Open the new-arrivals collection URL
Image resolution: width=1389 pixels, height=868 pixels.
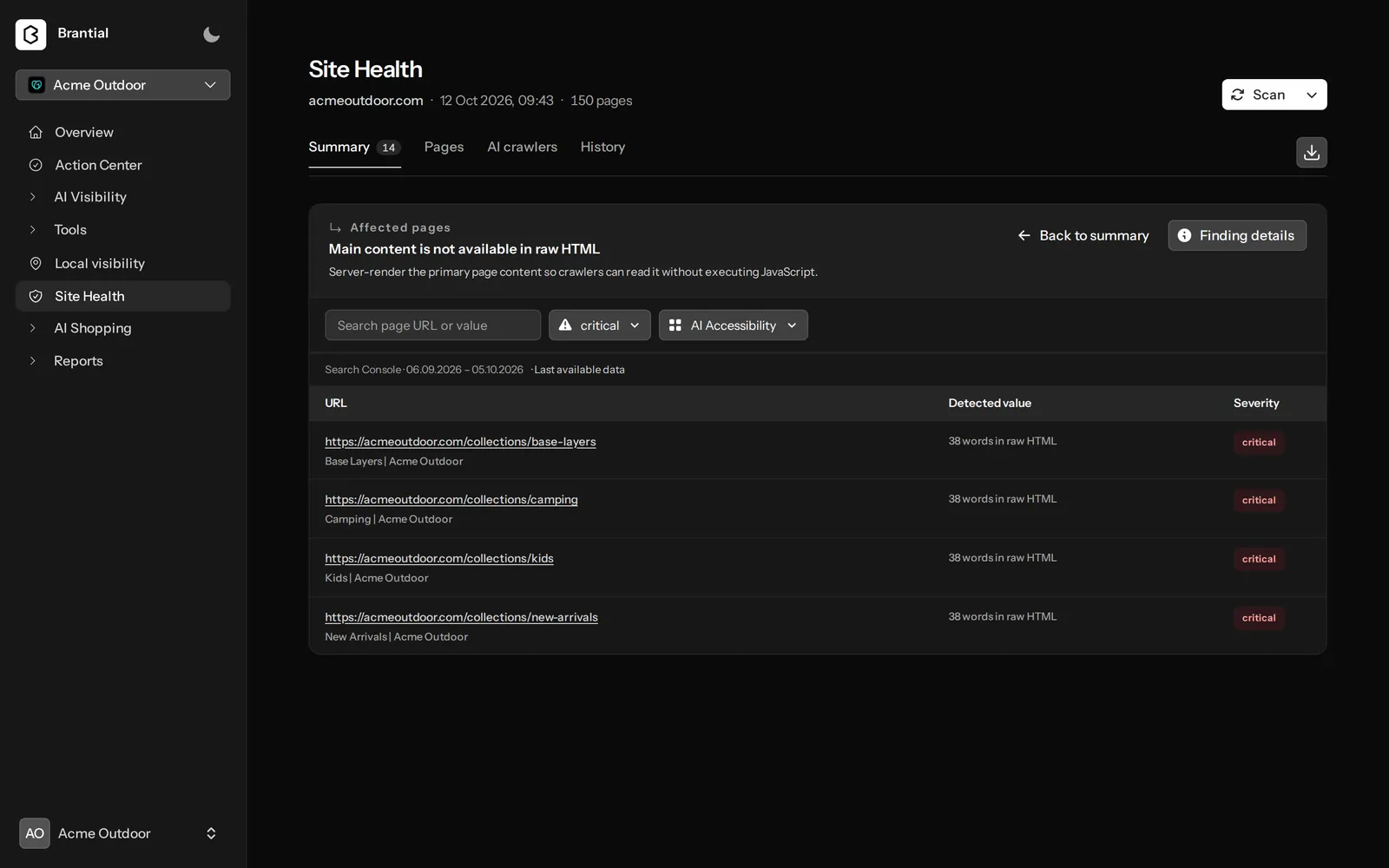point(461,617)
